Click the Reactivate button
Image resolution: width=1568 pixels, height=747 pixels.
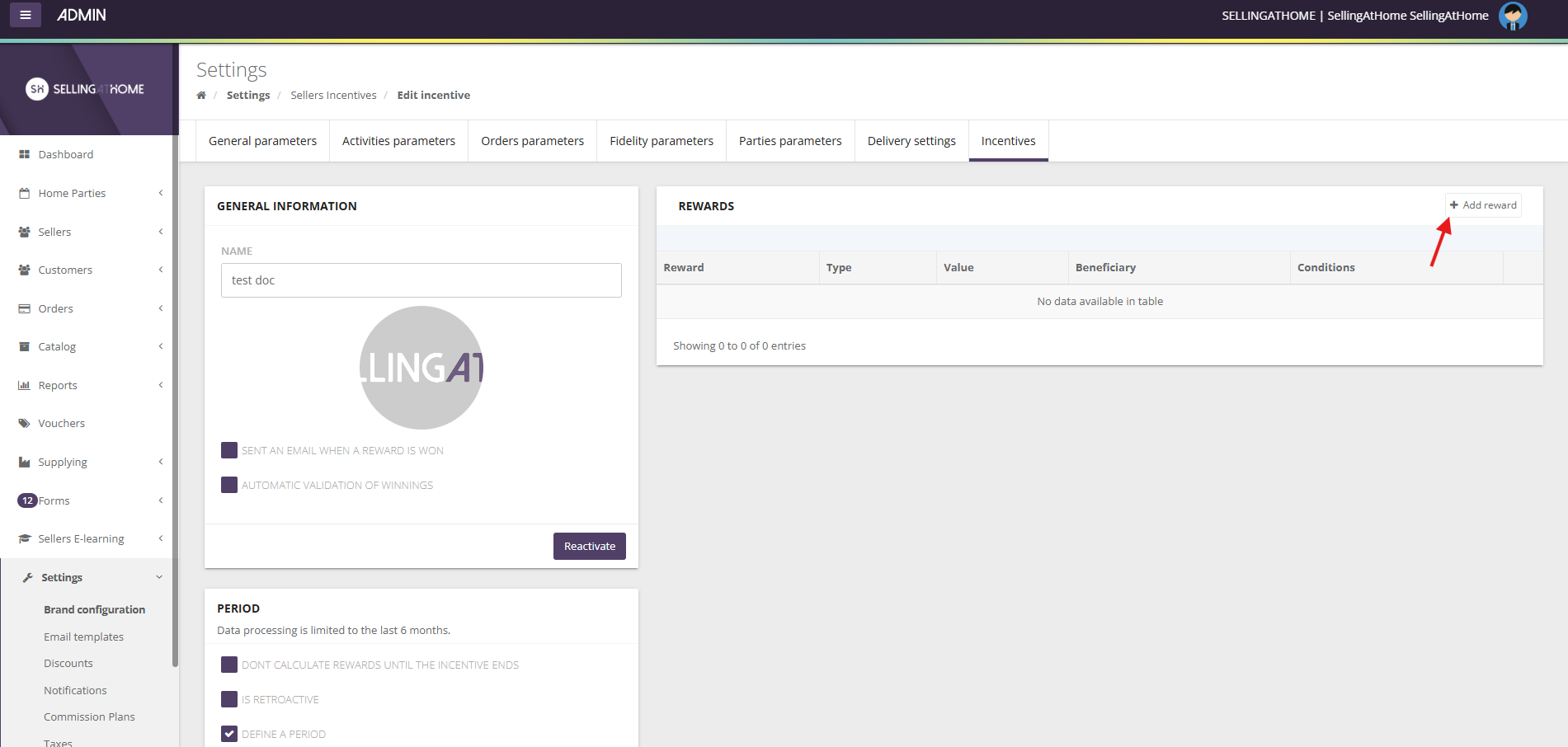(x=590, y=546)
